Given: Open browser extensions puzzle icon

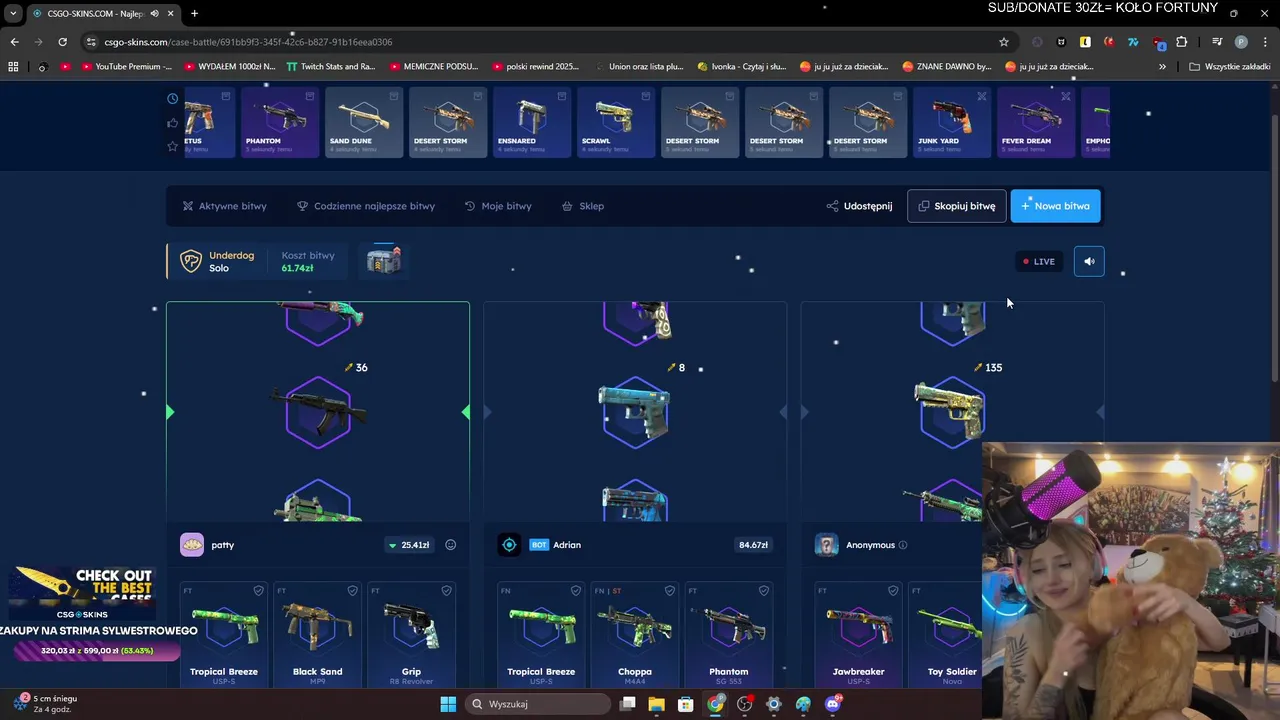Looking at the screenshot, I should (1182, 42).
